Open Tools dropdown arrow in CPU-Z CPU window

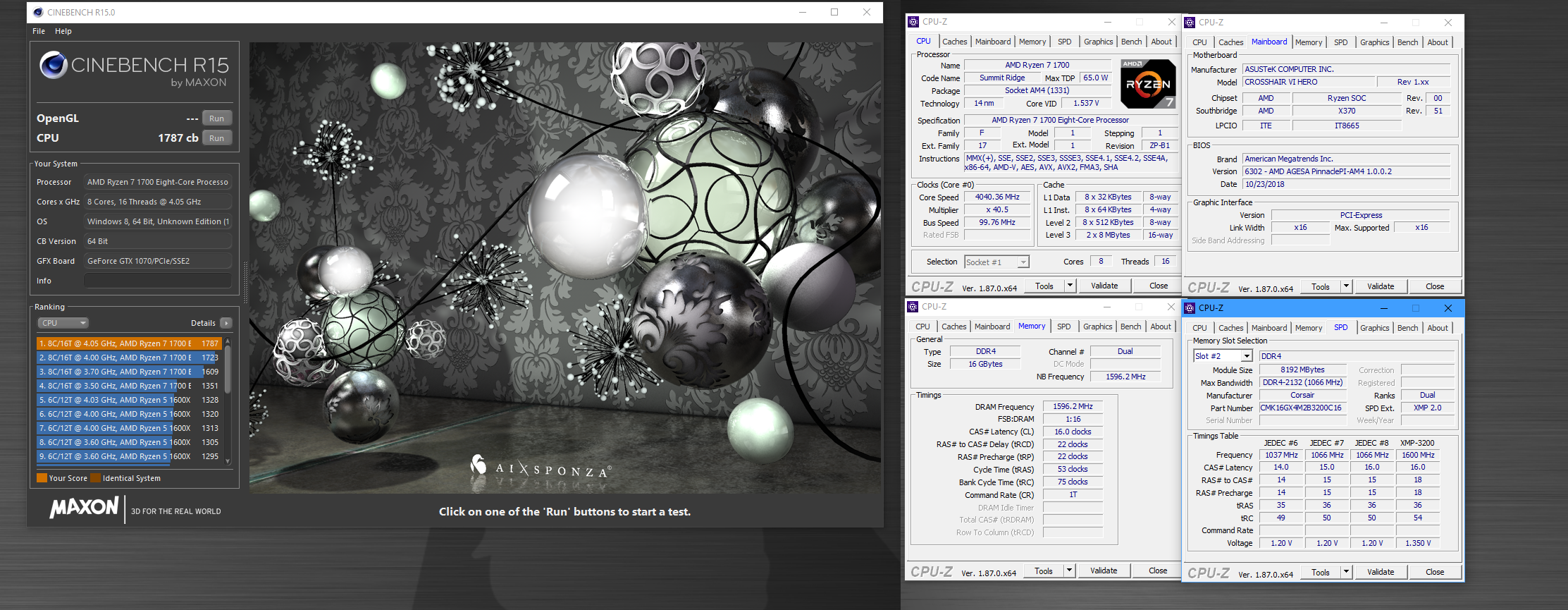(1070, 286)
